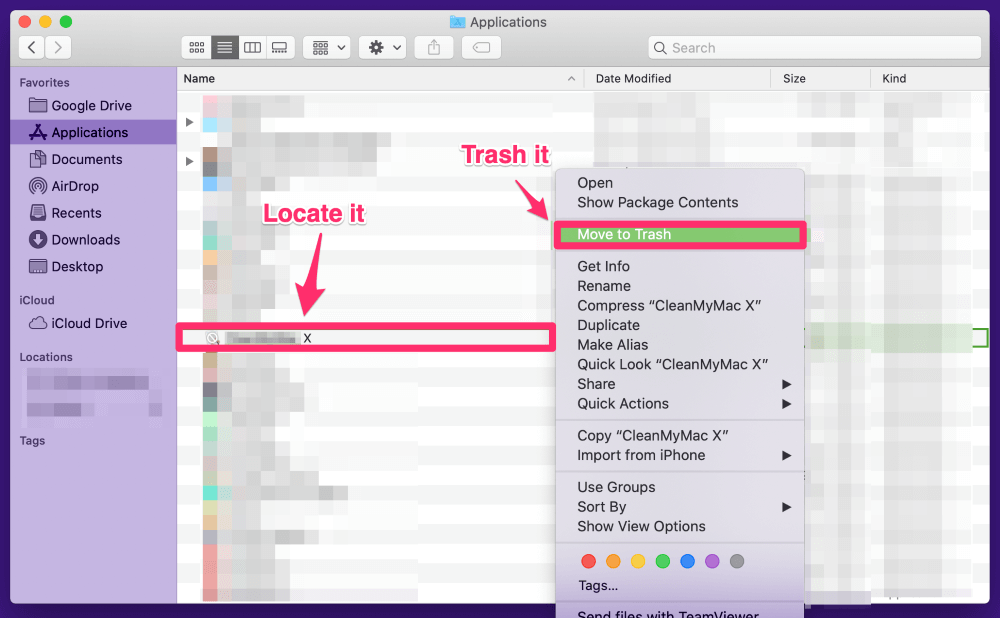Open AirDrop from the sidebar
The image size is (1000, 618).
coord(93,186)
